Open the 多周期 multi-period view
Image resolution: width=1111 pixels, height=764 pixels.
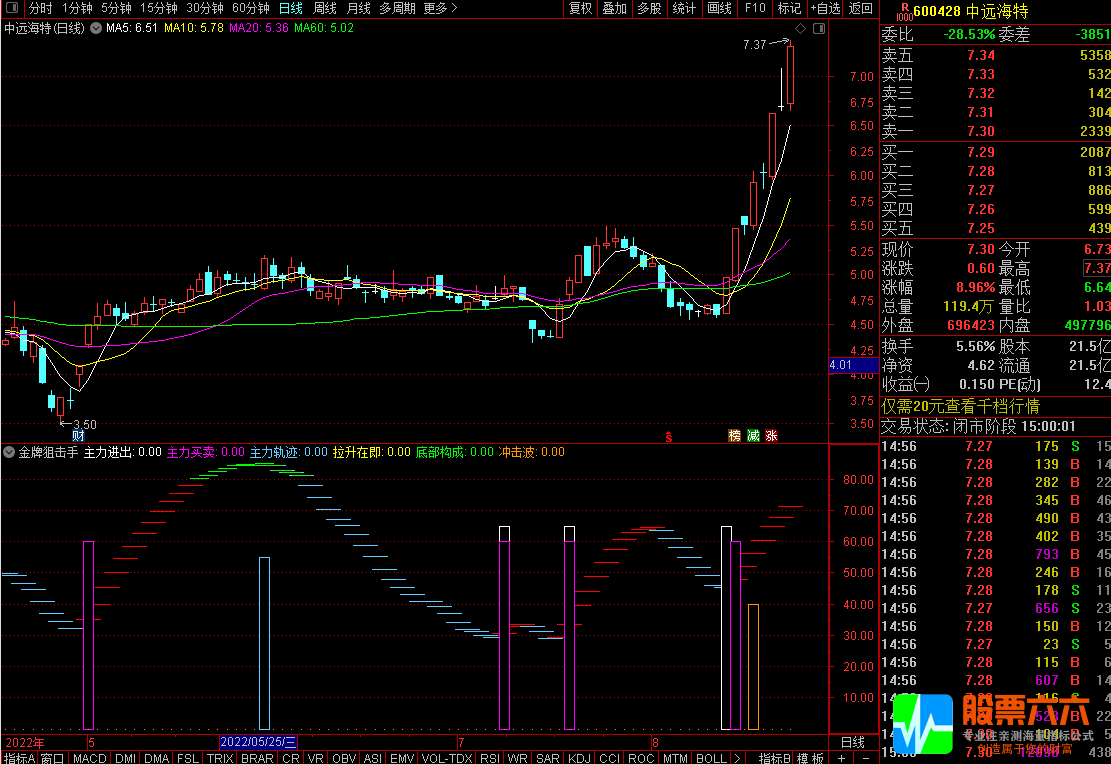(397, 8)
